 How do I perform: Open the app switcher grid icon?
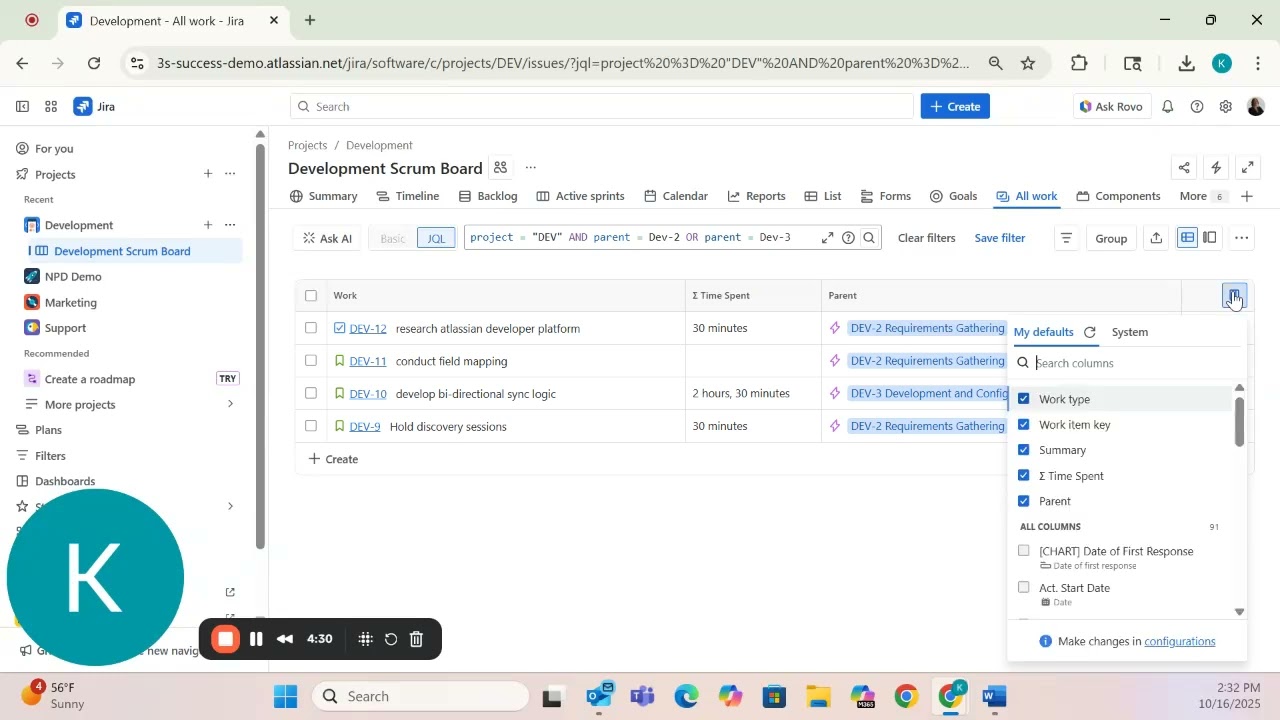(x=51, y=106)
